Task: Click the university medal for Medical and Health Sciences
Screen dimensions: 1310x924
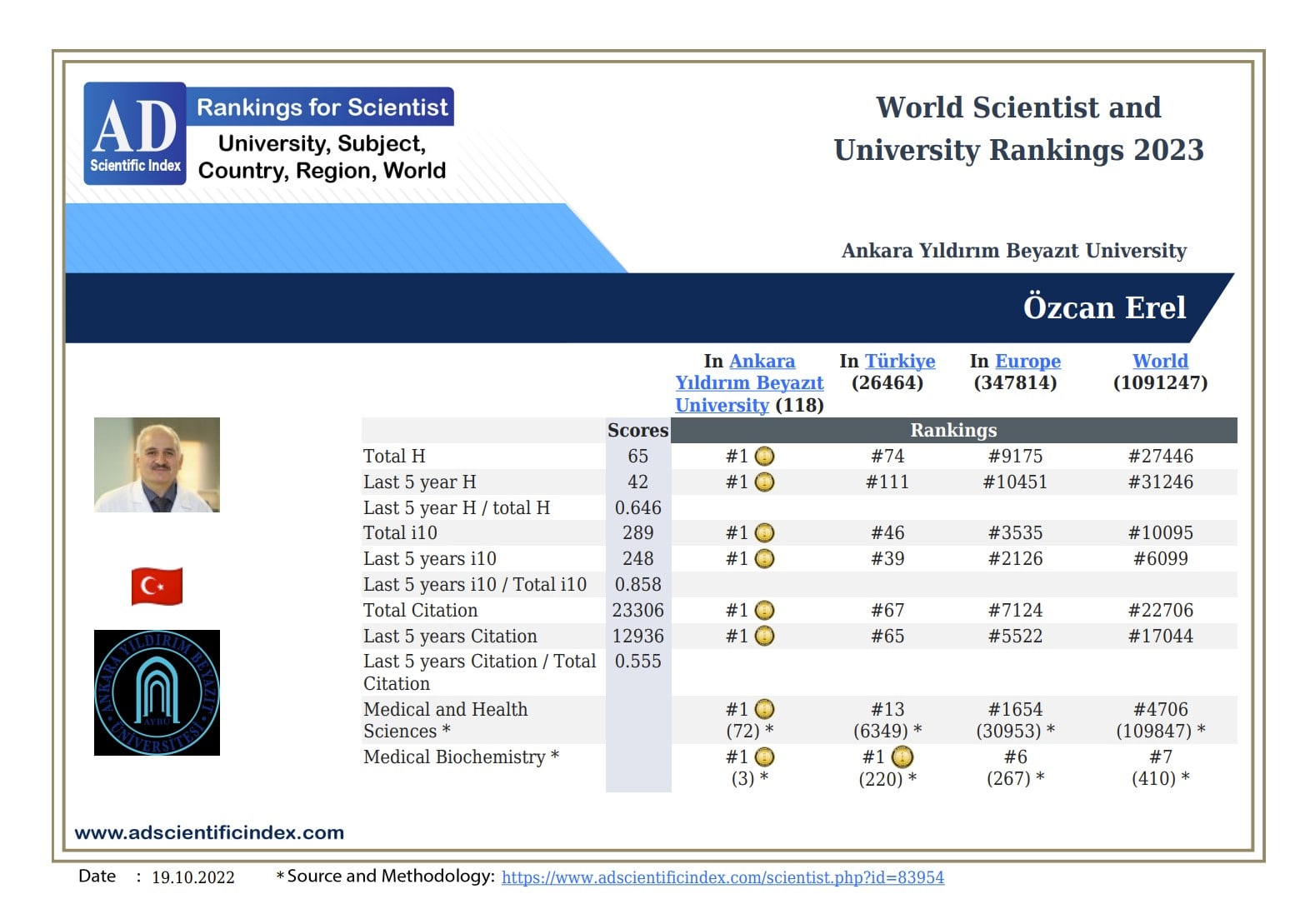Action: click(x=764, y=709)
